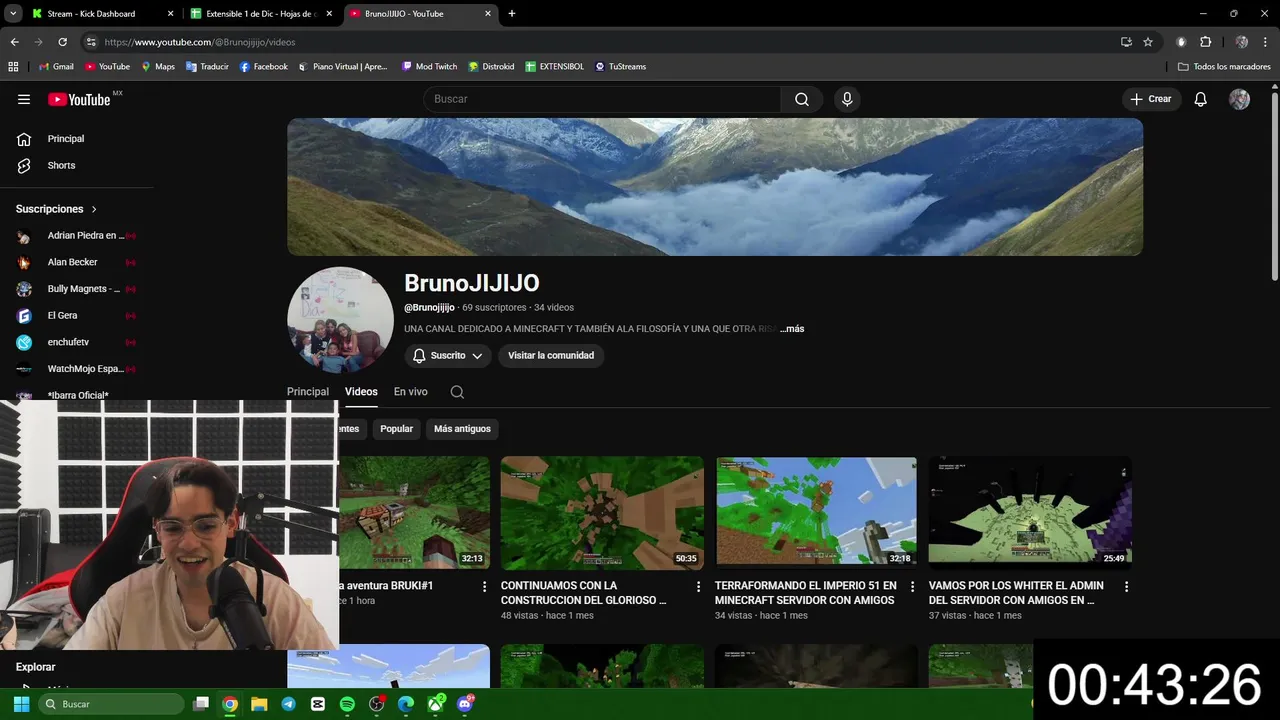Click BrunoJIJIJO channel avatar
The width and height of the screenshot is (1280, 720).
coord(340,320)
